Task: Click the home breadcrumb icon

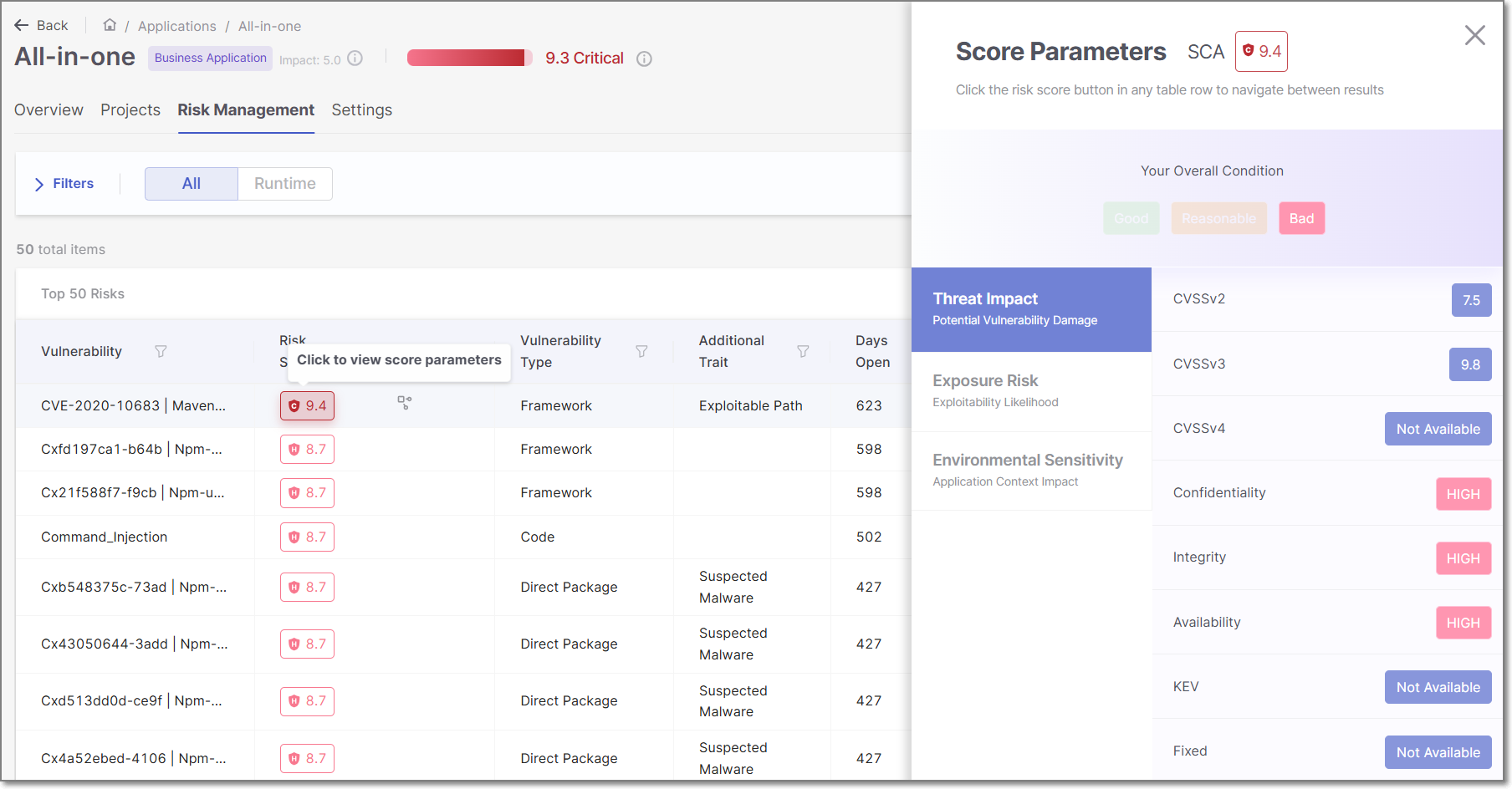Action: click(109, 25)
